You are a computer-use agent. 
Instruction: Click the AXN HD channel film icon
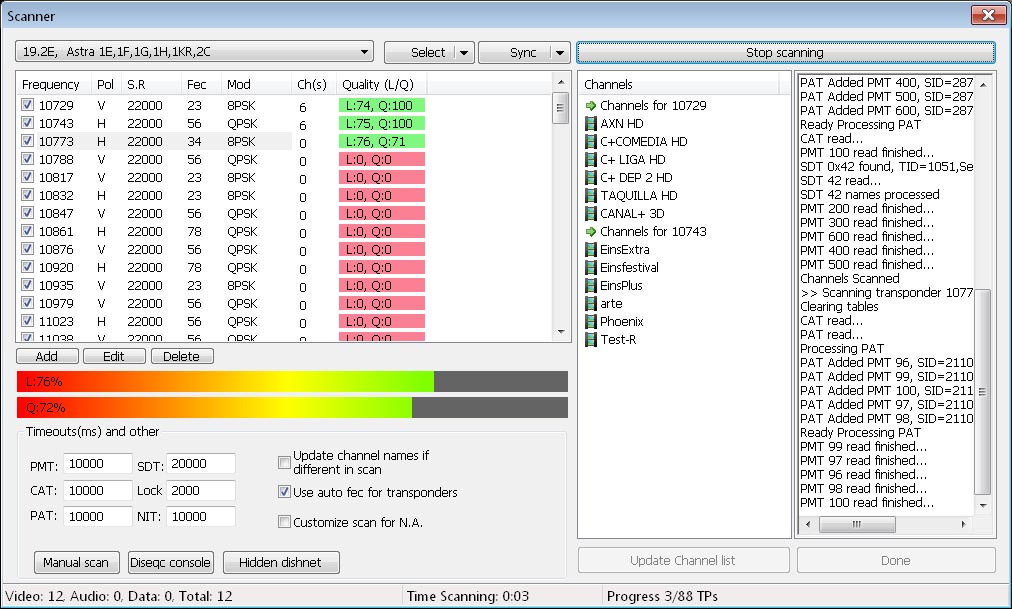click(591, 123)
